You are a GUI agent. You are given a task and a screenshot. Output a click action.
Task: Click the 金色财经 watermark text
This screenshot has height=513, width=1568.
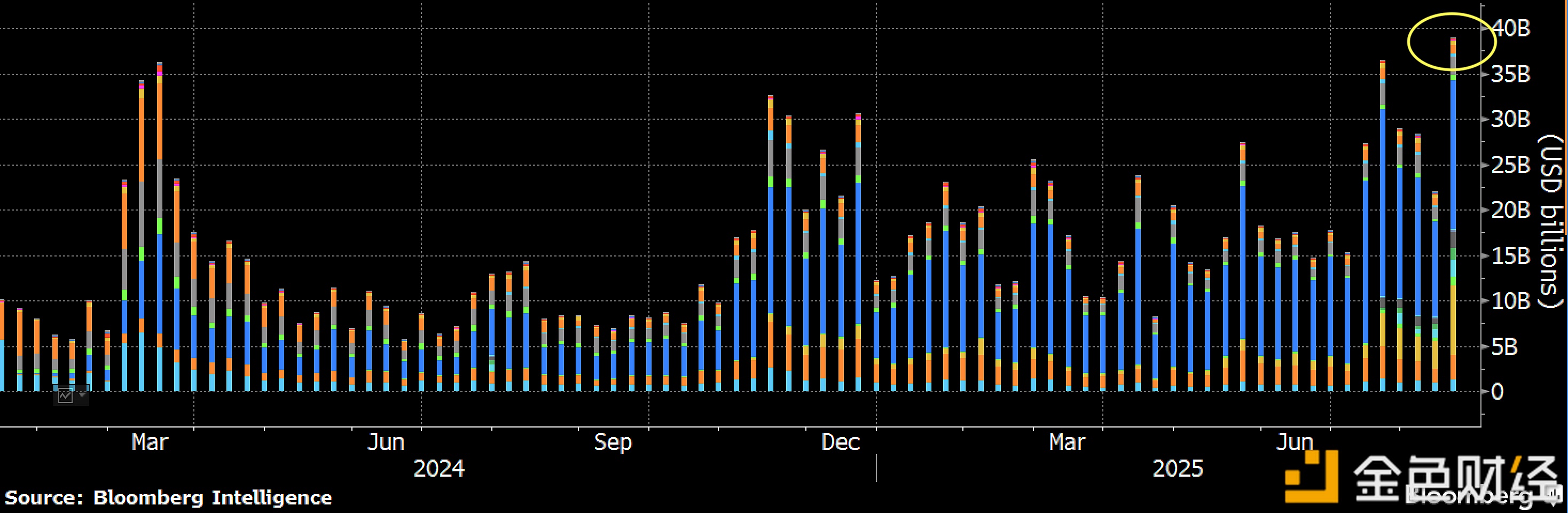(x=1455, y=478)
